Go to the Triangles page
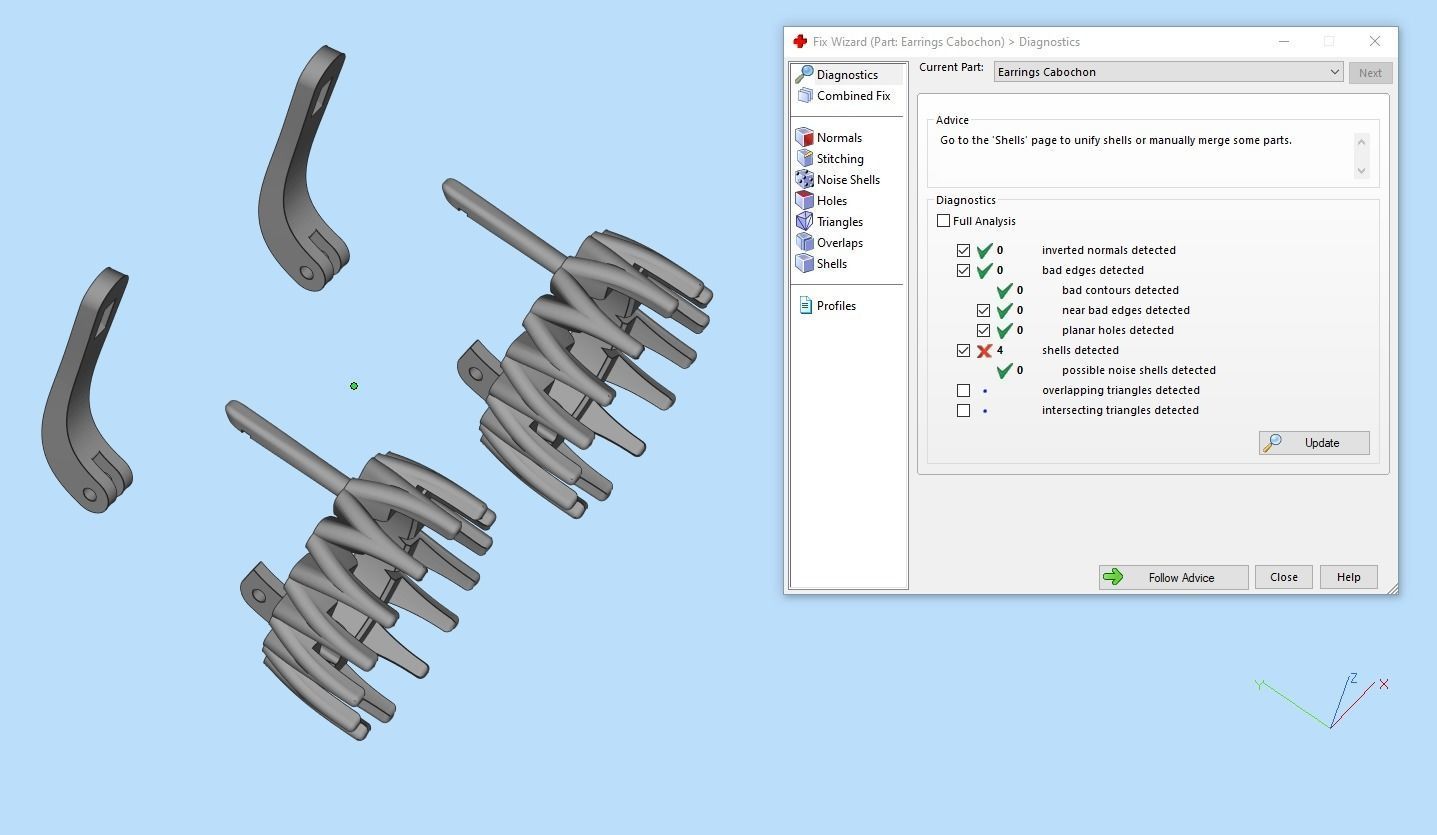 coord(840,222)
